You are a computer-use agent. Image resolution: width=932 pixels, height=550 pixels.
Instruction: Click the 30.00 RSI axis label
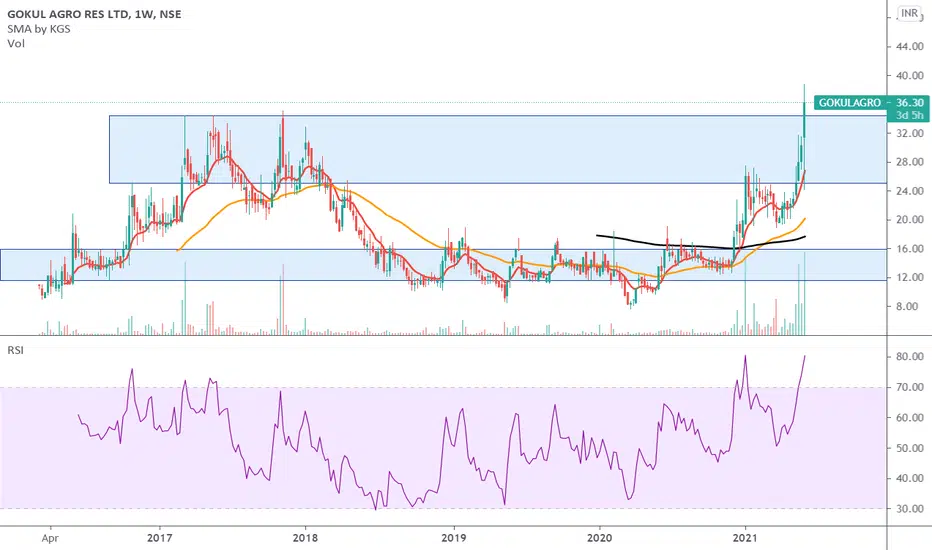tap(909, 509)
